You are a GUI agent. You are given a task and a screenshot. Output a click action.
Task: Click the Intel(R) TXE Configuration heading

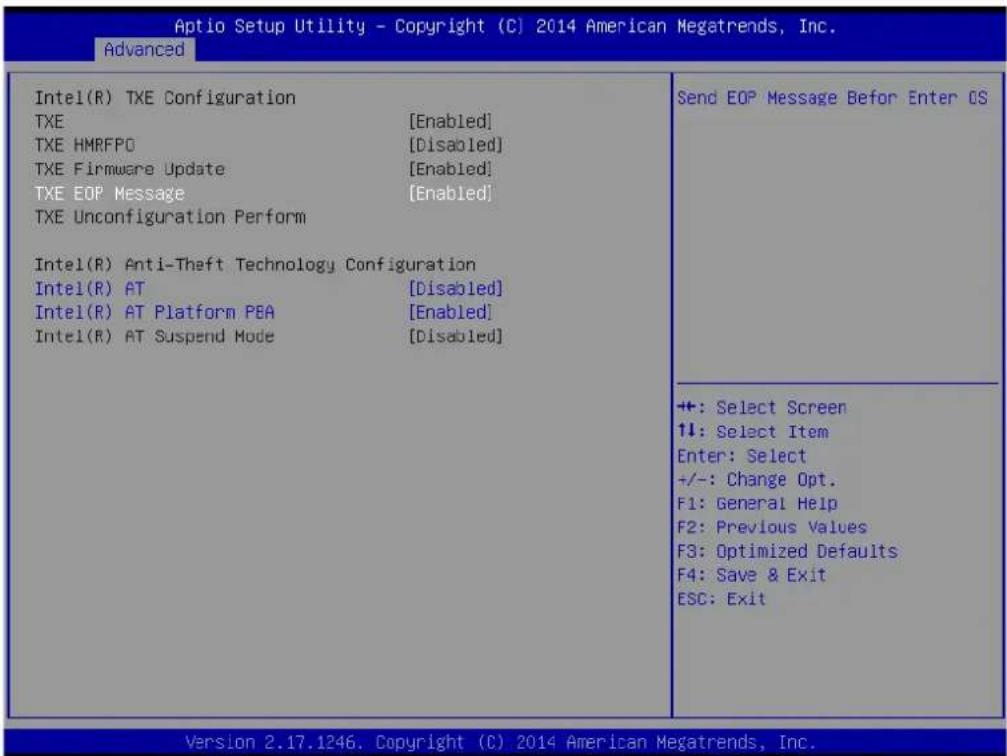(x=165, y=98)
